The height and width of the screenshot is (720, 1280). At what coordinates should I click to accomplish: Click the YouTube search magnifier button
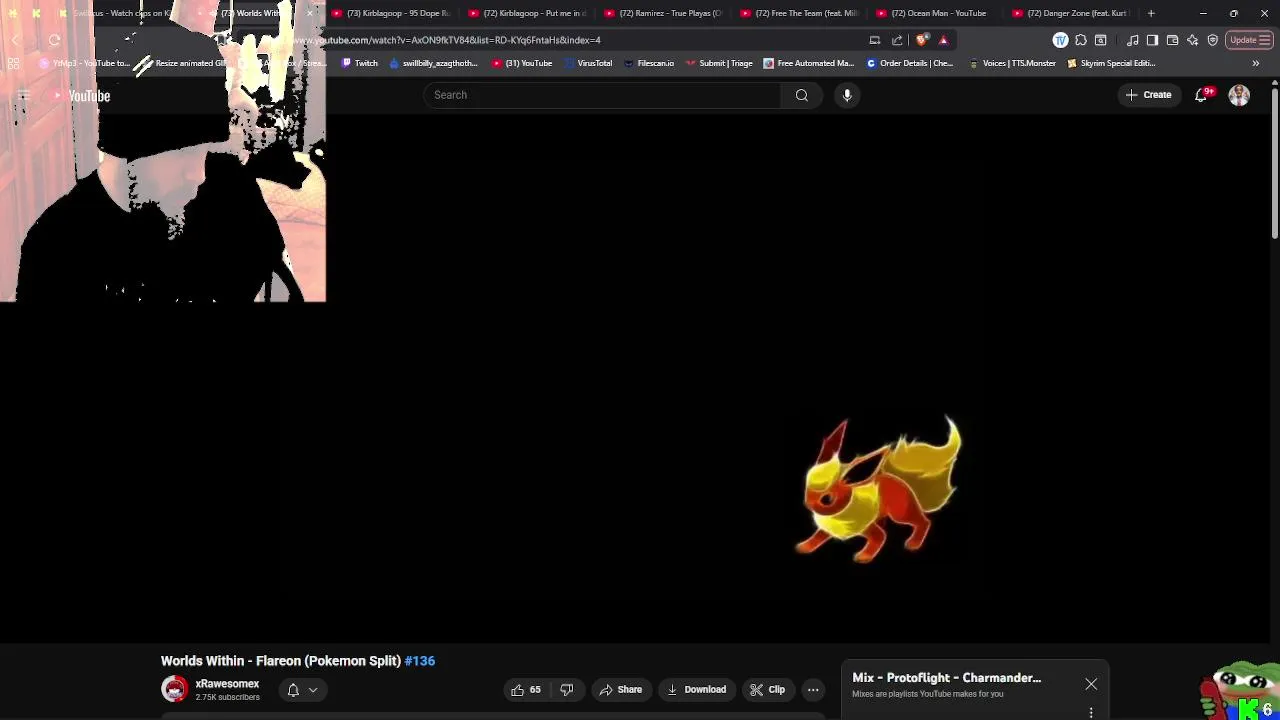(x=801, y=95)
